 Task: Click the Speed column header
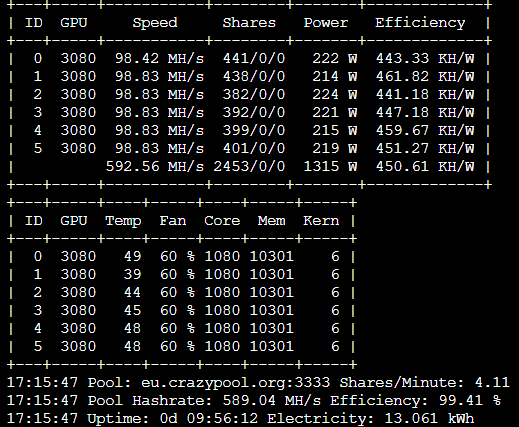[155, 23]
